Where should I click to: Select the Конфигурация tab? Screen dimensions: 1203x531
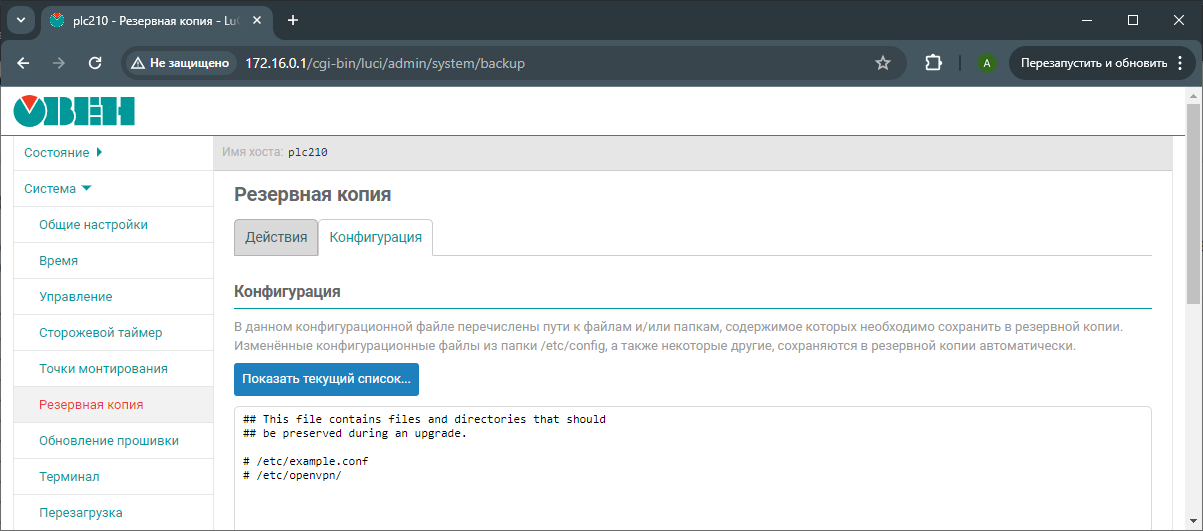point(375,238)
